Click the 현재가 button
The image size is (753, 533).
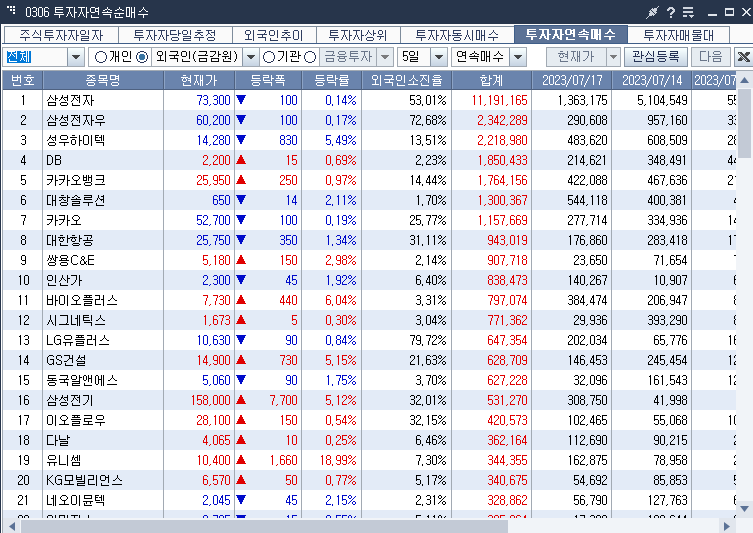[x=576, y=57]
